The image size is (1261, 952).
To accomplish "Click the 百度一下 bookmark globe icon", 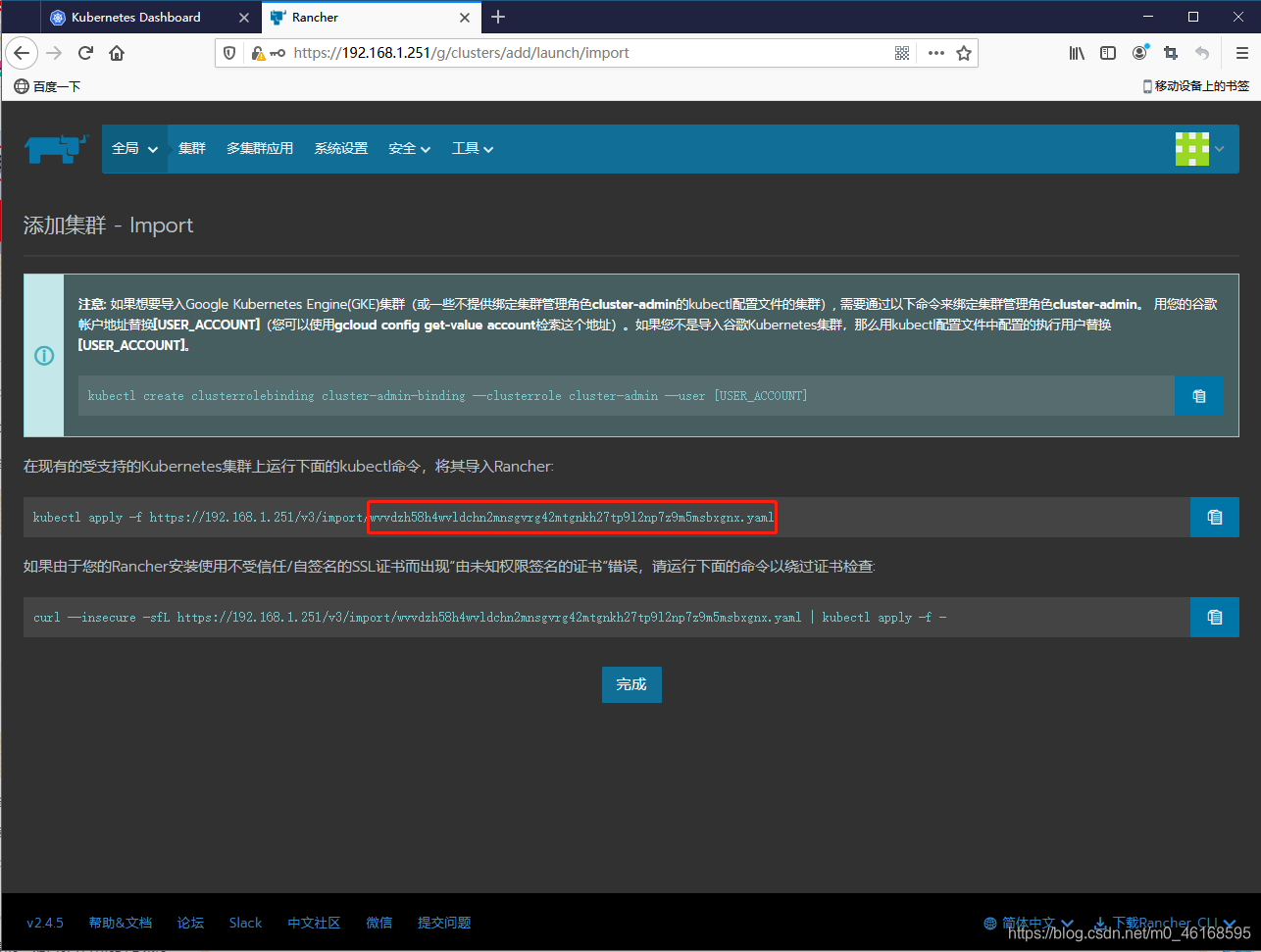I will (22, 86).
